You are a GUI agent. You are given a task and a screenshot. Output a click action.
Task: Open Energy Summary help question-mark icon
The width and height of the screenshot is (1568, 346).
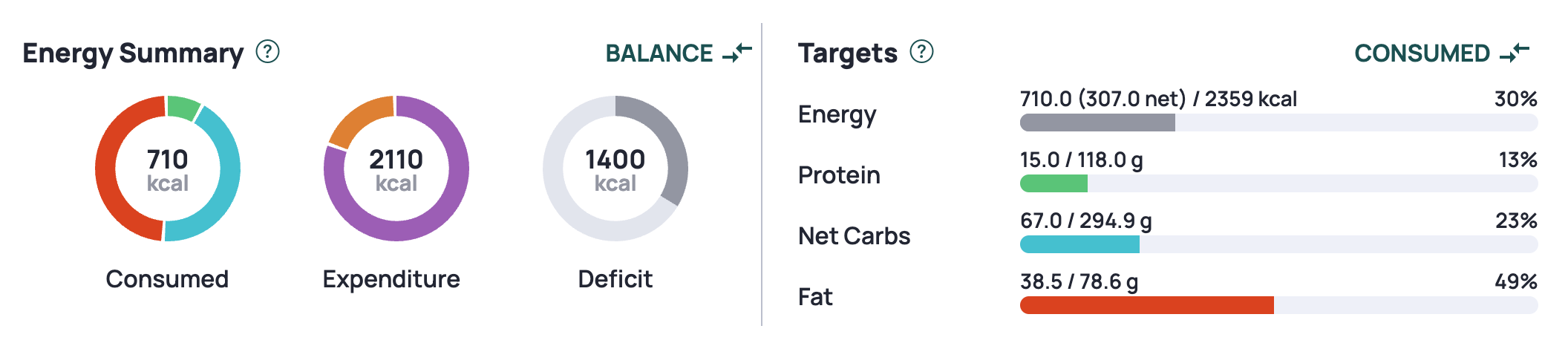click(x=267, y=52)
